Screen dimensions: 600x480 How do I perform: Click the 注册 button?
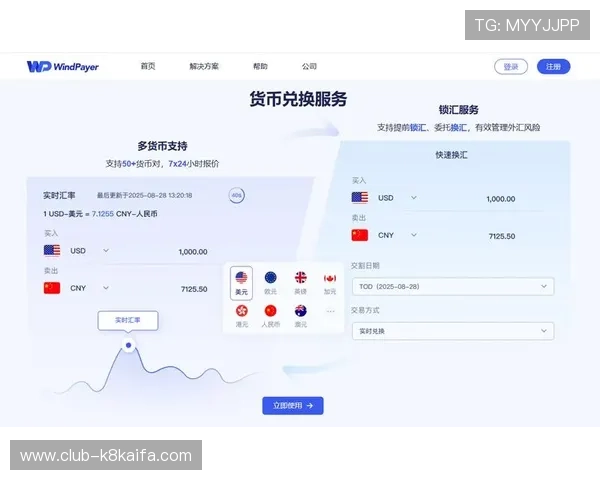[x=553, y=67]
